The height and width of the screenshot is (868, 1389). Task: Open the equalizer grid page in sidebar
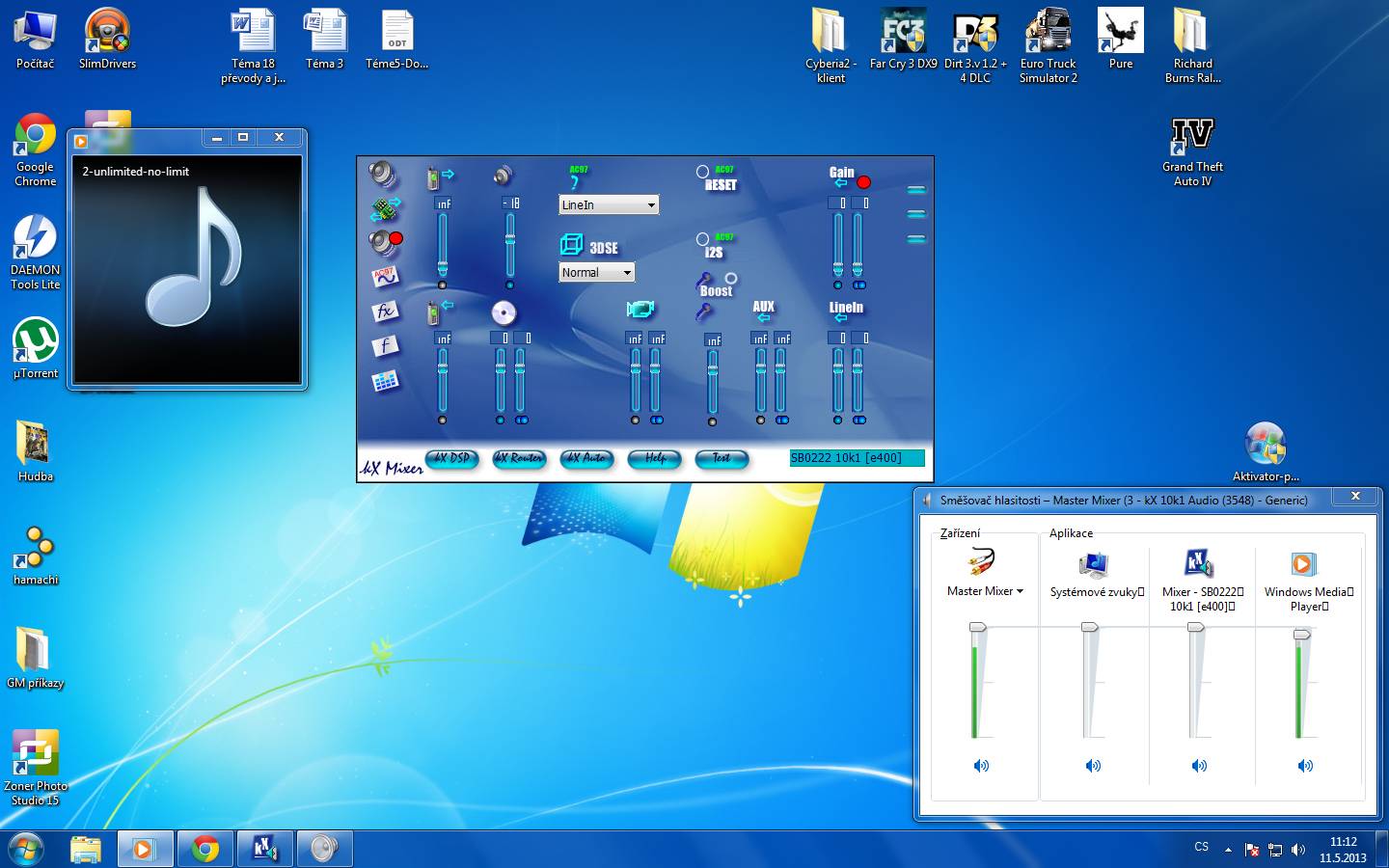click(385, 381)
